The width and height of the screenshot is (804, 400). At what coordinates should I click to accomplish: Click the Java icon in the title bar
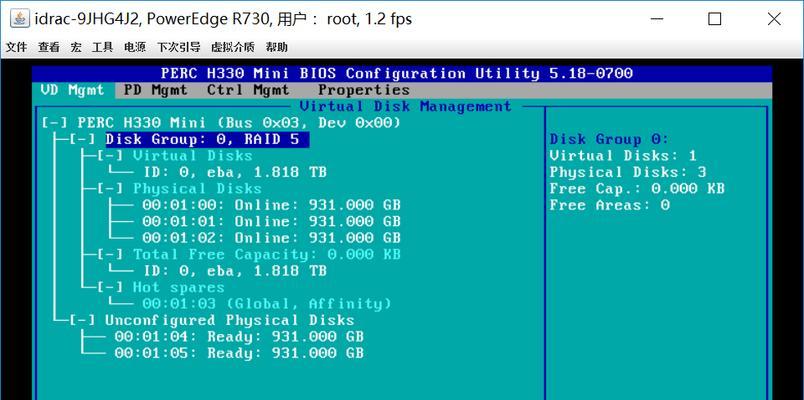coord(19,19)
